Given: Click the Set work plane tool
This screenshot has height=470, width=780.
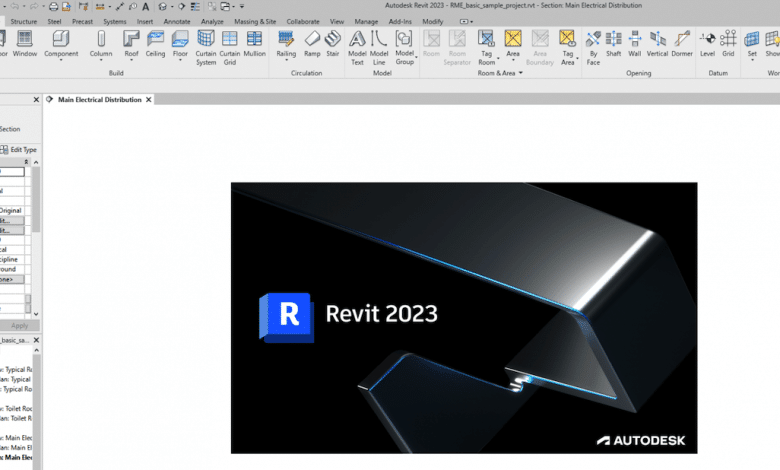Looking at the screenshot, I should 752,44.
